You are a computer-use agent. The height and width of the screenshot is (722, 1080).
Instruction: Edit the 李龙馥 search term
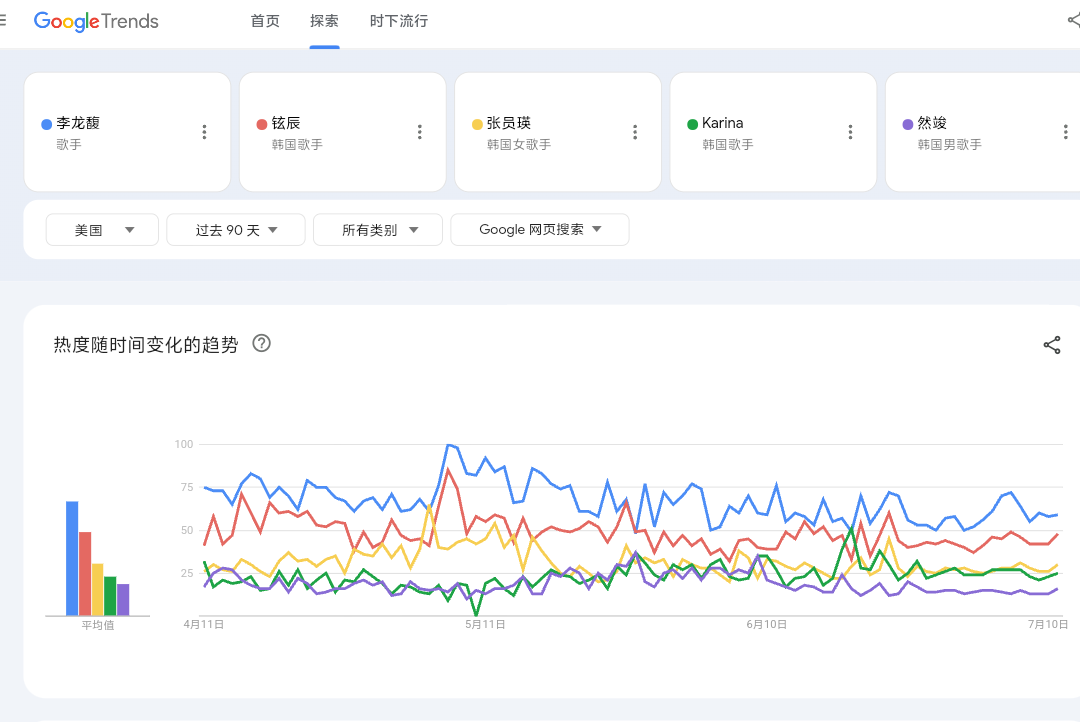click(78, 123)
